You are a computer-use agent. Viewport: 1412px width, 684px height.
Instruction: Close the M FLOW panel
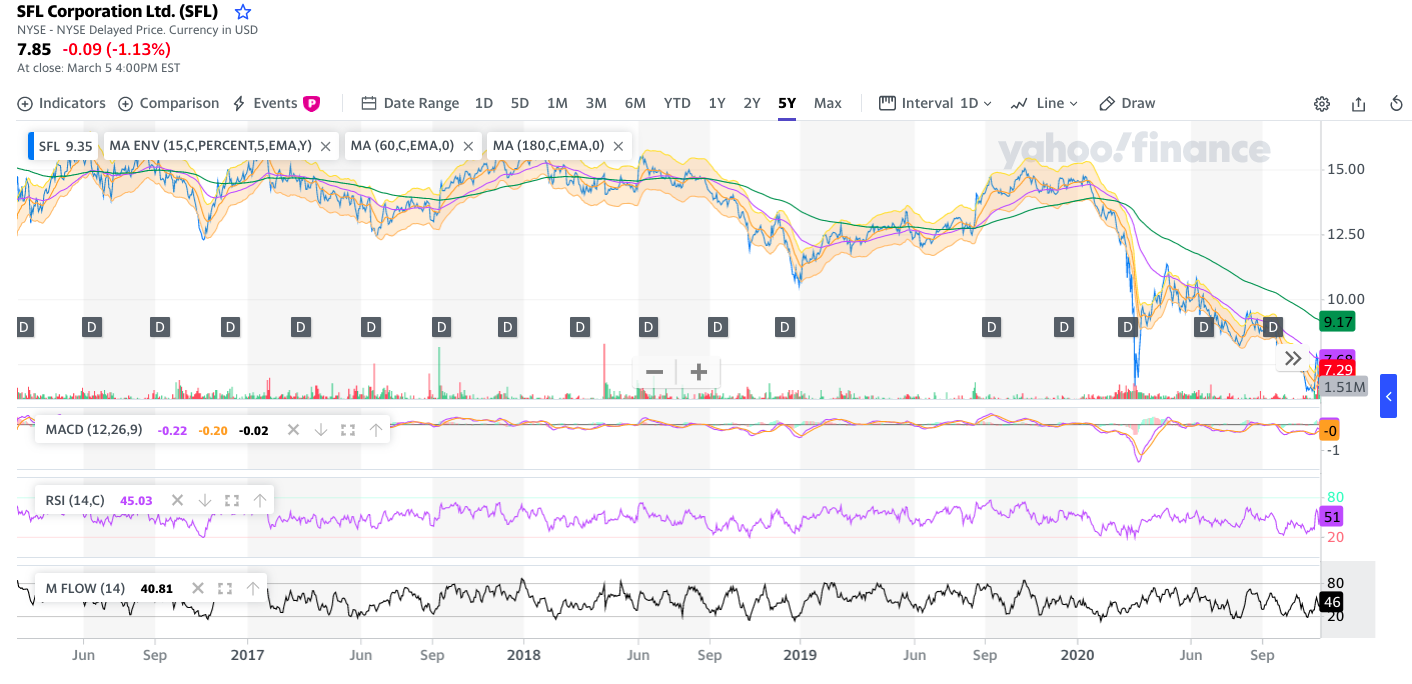coord(197,588)
